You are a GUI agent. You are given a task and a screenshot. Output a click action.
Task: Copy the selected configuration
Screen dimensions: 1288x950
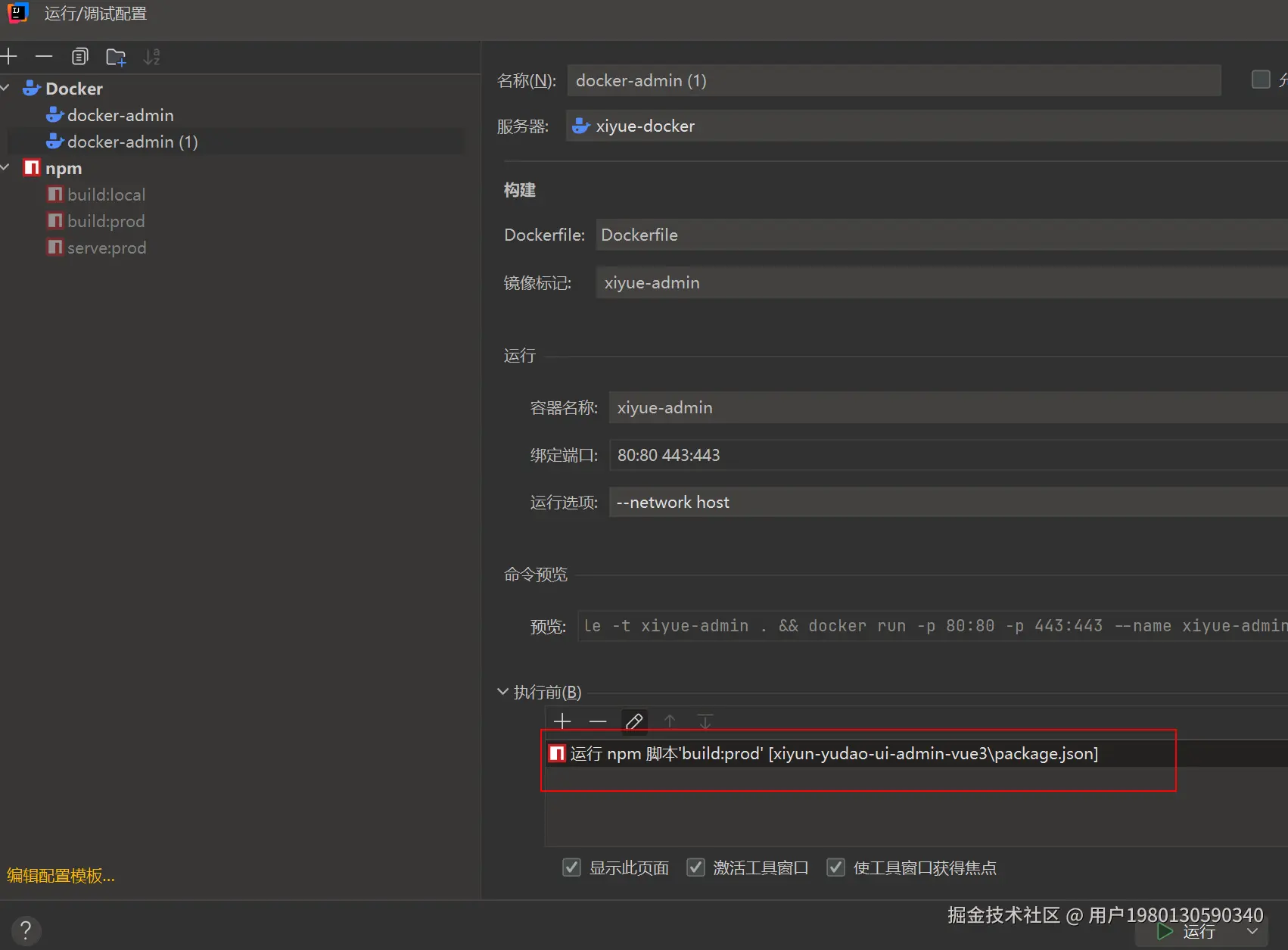point(79,57)
